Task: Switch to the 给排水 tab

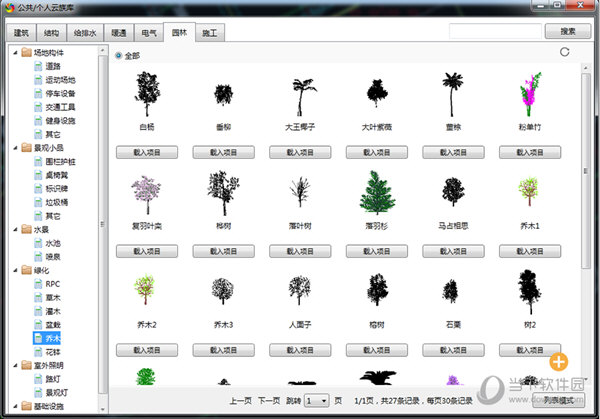Action: [85, 33]
